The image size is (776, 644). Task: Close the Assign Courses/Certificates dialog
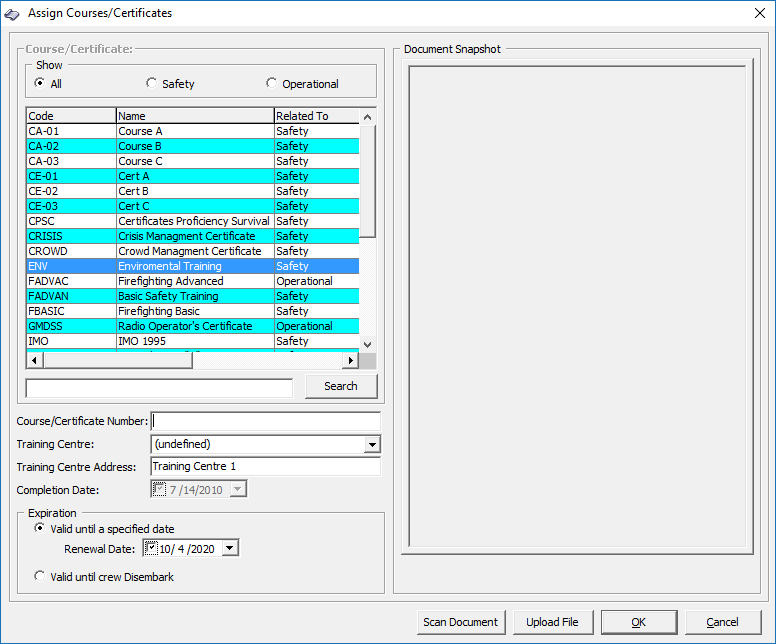point(760,13)
